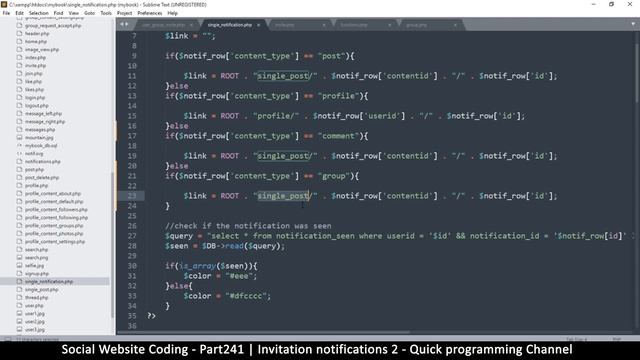Open the File menu
640x360 pixels.
(6, 13)
